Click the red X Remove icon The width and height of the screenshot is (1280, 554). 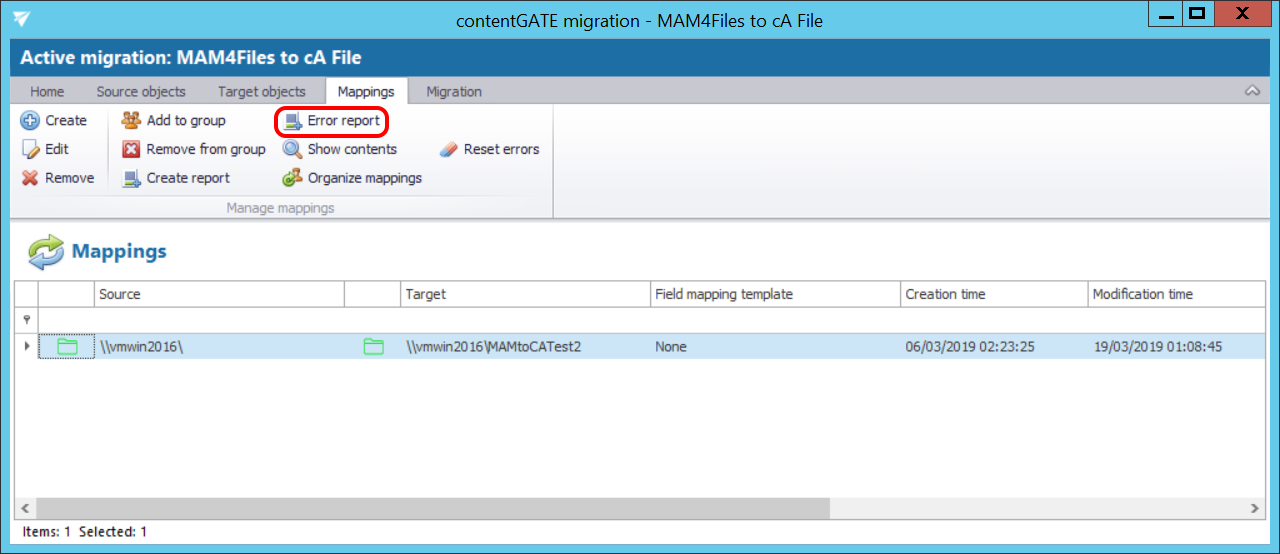[x=30, y=178]
